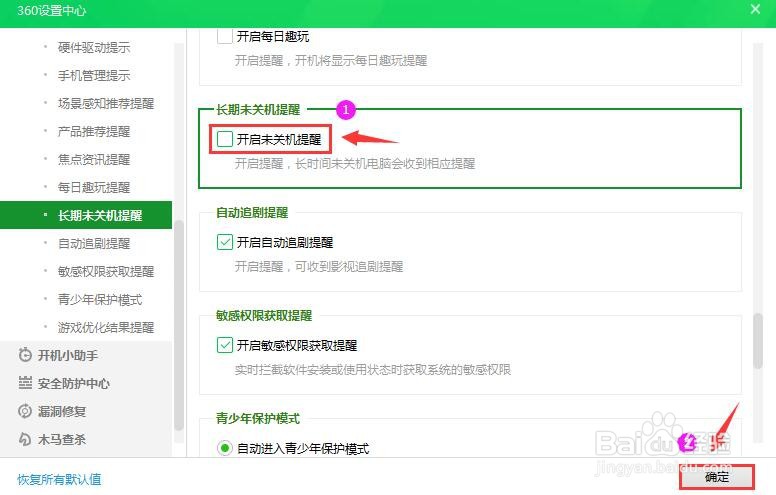The width and height of the screenshot is (776, 495).
Task: Click the 长期未关机提醒 section heading
Action: (x=258, y=109)
